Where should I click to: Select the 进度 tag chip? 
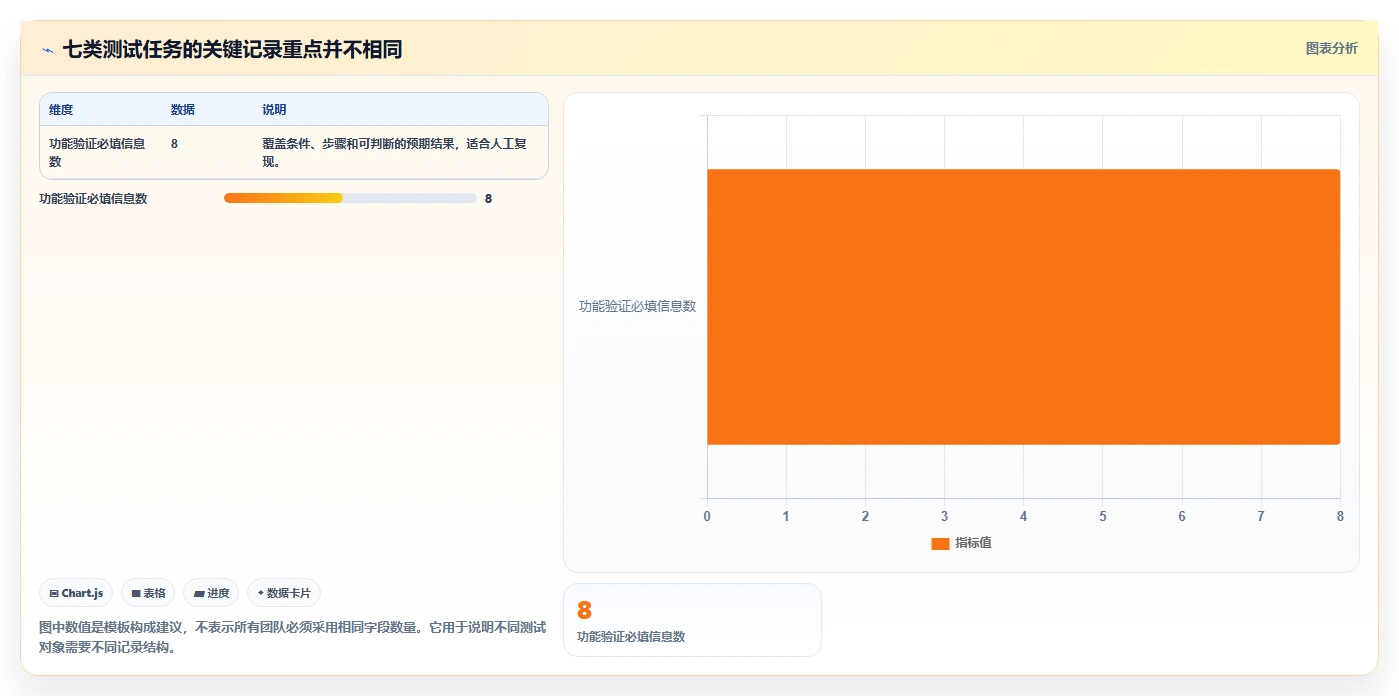point(211,593)
